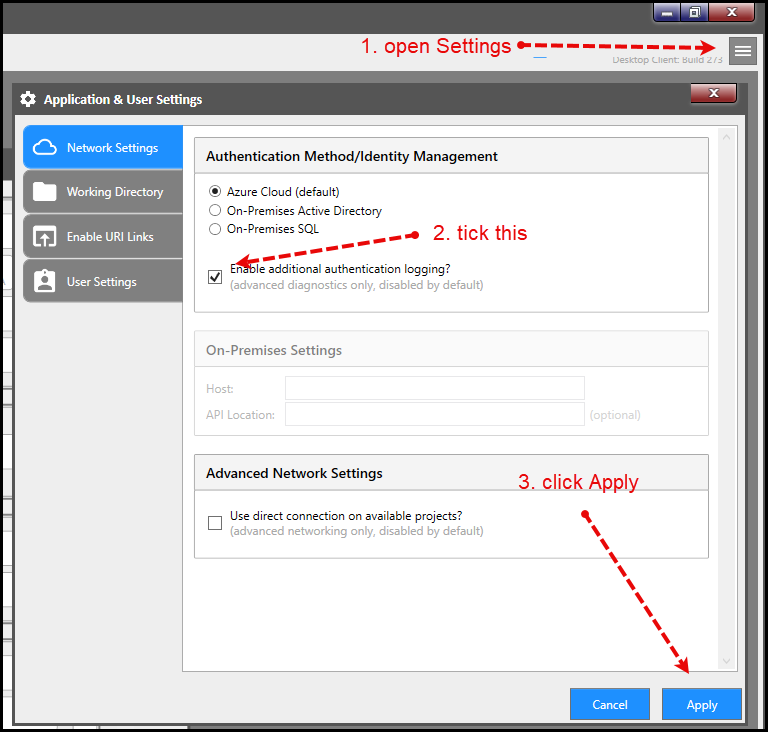Open the Network Settings tab
The width and height of the screenshot is (768, 732).
[103, 147]
